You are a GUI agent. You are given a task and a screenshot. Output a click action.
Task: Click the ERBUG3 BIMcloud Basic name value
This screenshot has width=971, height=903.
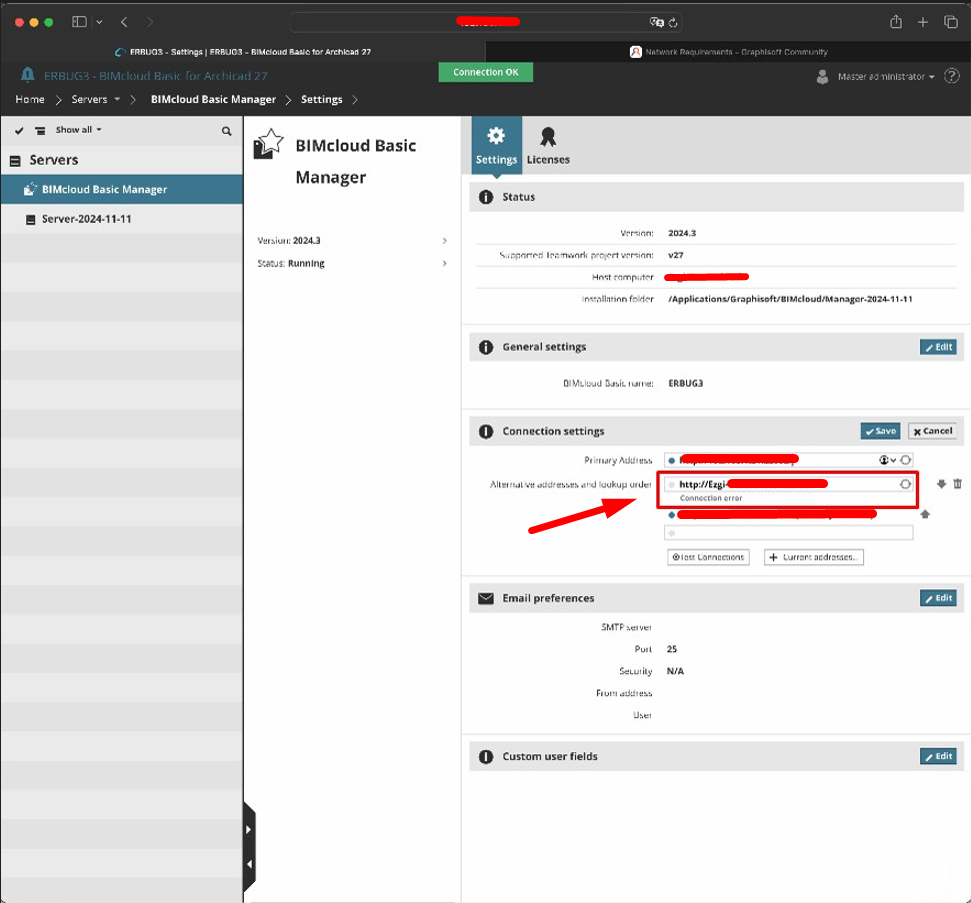pos(686,383)
